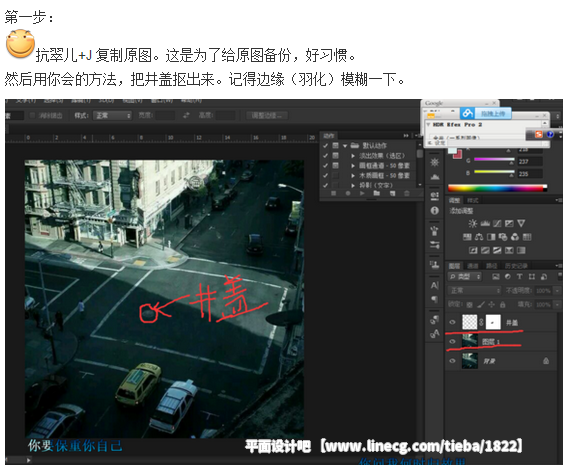Open the Character panel icon
The height and width of the screenshot is (465, 563).
point(434,285)
